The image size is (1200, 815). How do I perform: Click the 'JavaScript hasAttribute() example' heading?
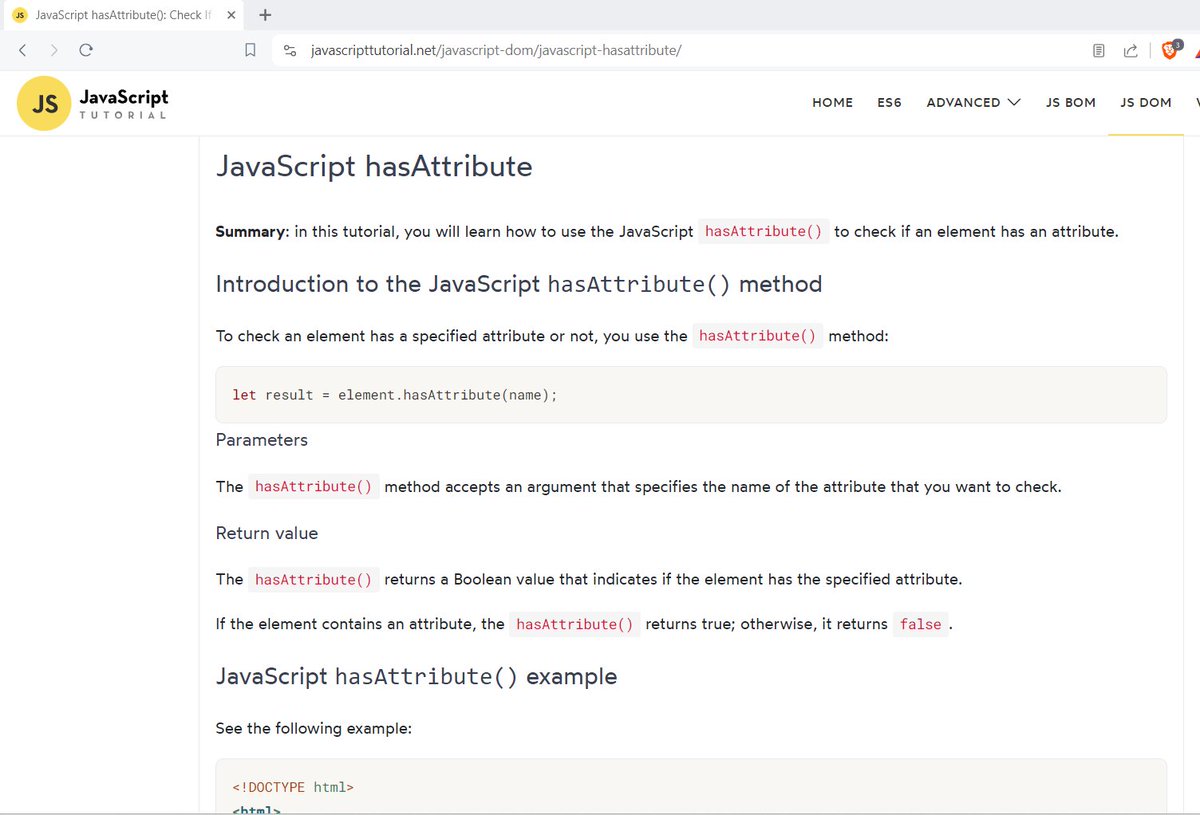click(x=416, y=677)
